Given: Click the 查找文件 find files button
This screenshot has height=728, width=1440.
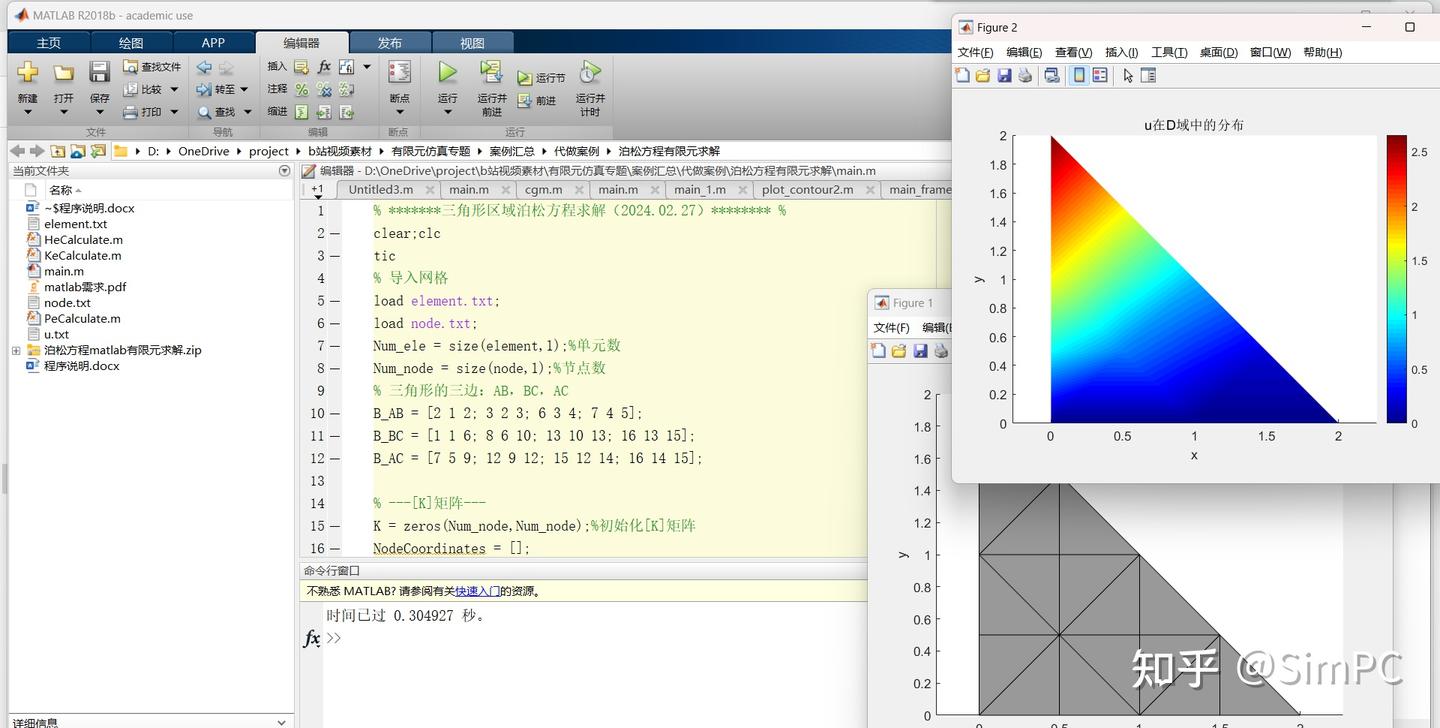Looking at the screenshot, I should [152, 67].
